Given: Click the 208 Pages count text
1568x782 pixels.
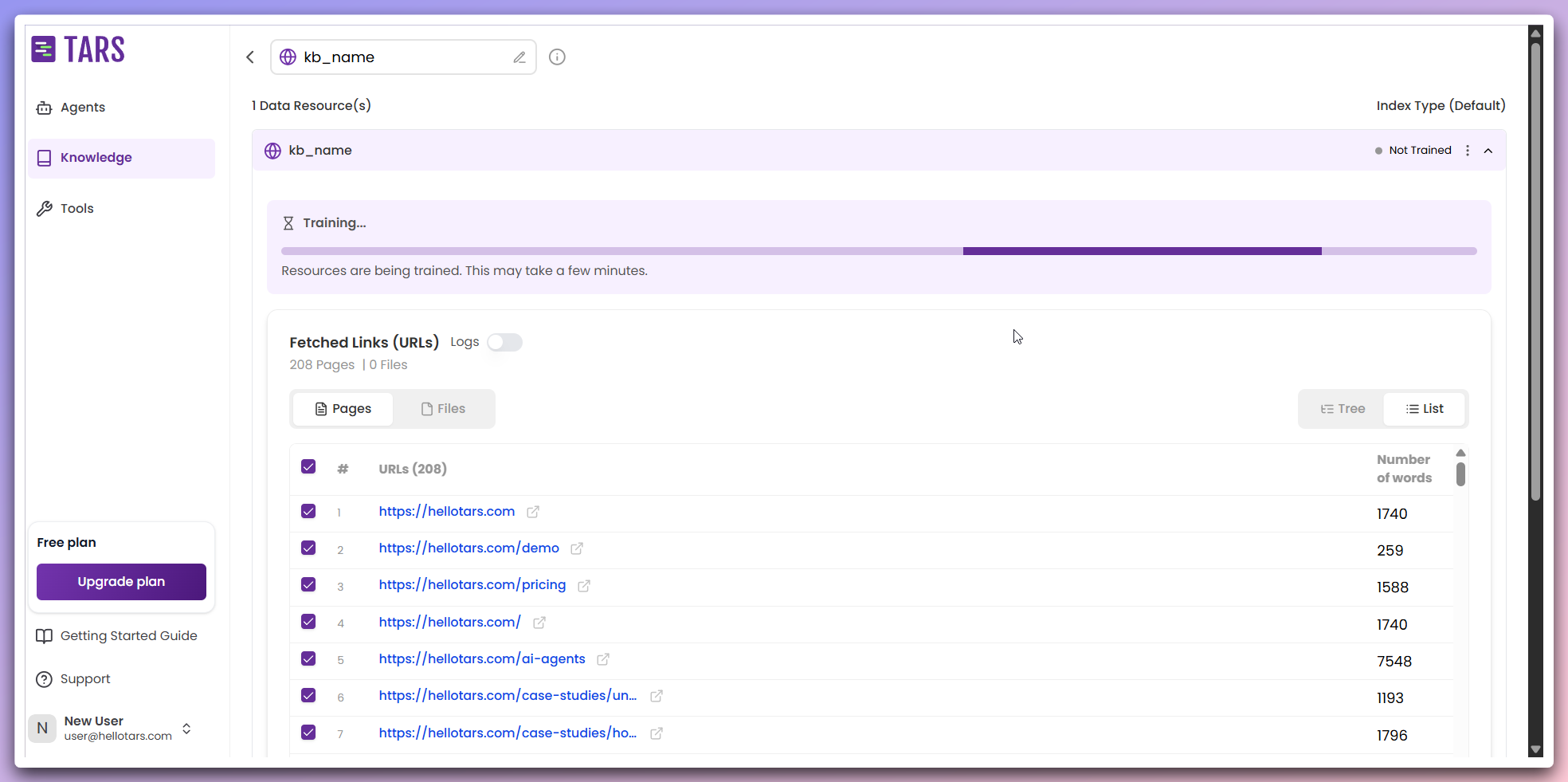Looking at the screenshot, I should point(322,365).
